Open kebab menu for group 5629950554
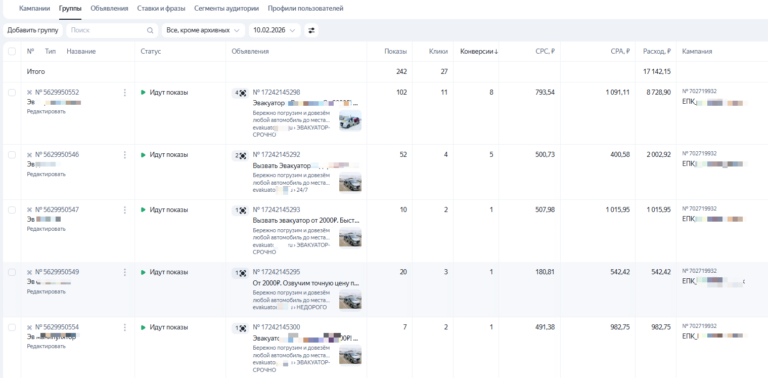This screenshot has height=378, width=768. [124, 327]
